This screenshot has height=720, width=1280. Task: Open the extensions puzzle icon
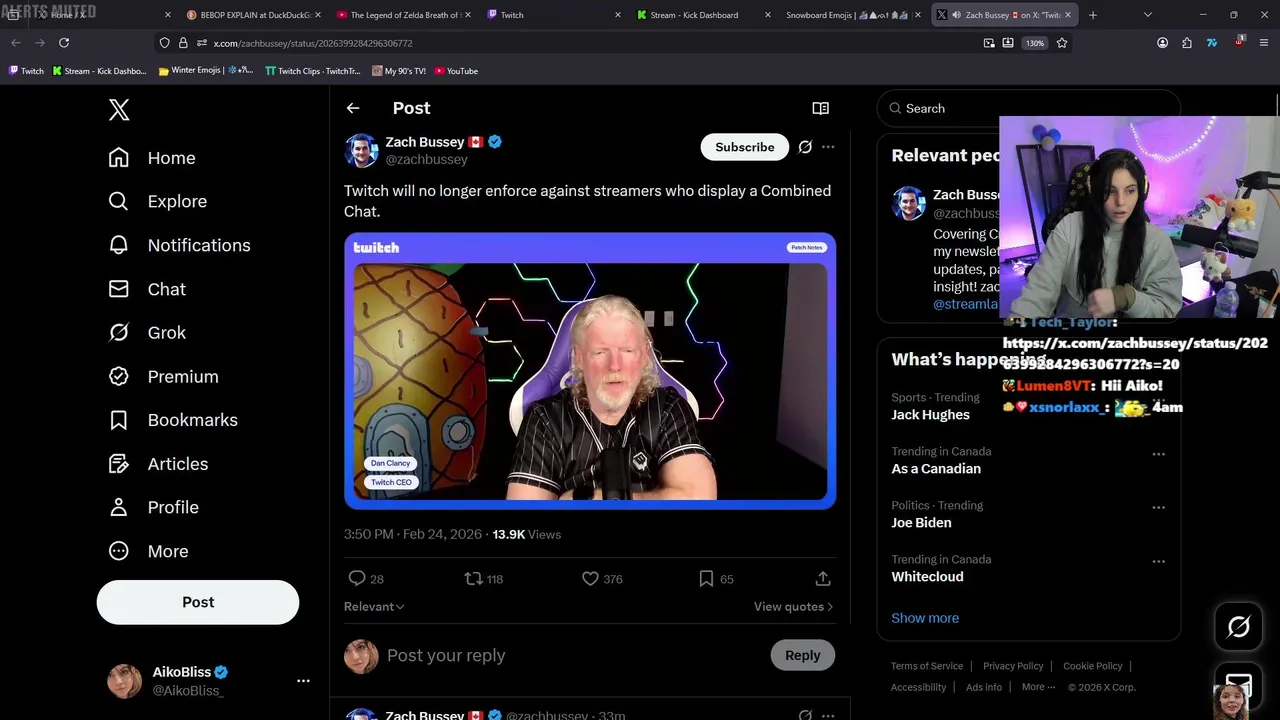click(x=1187, y=43)
